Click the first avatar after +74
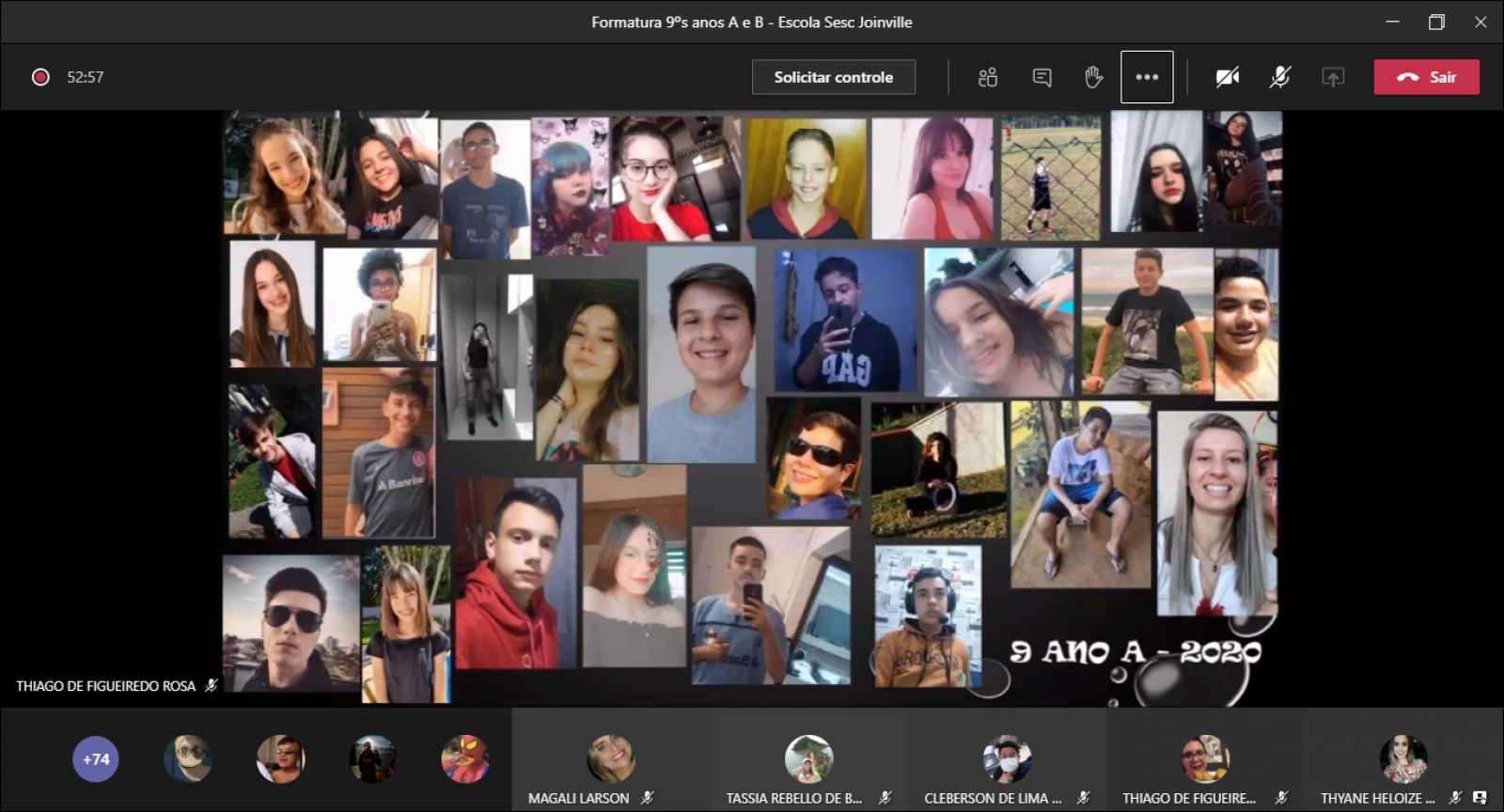This screenshot has height=812, width=1504. pyautogui.click(x=188, y=759)
